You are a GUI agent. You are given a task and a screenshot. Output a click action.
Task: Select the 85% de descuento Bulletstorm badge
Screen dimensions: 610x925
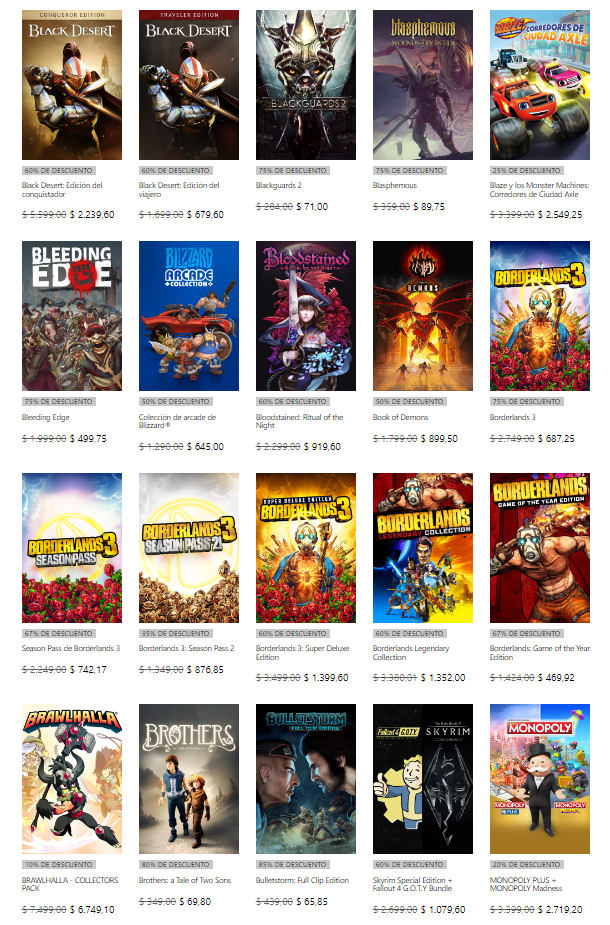point(292,864)
